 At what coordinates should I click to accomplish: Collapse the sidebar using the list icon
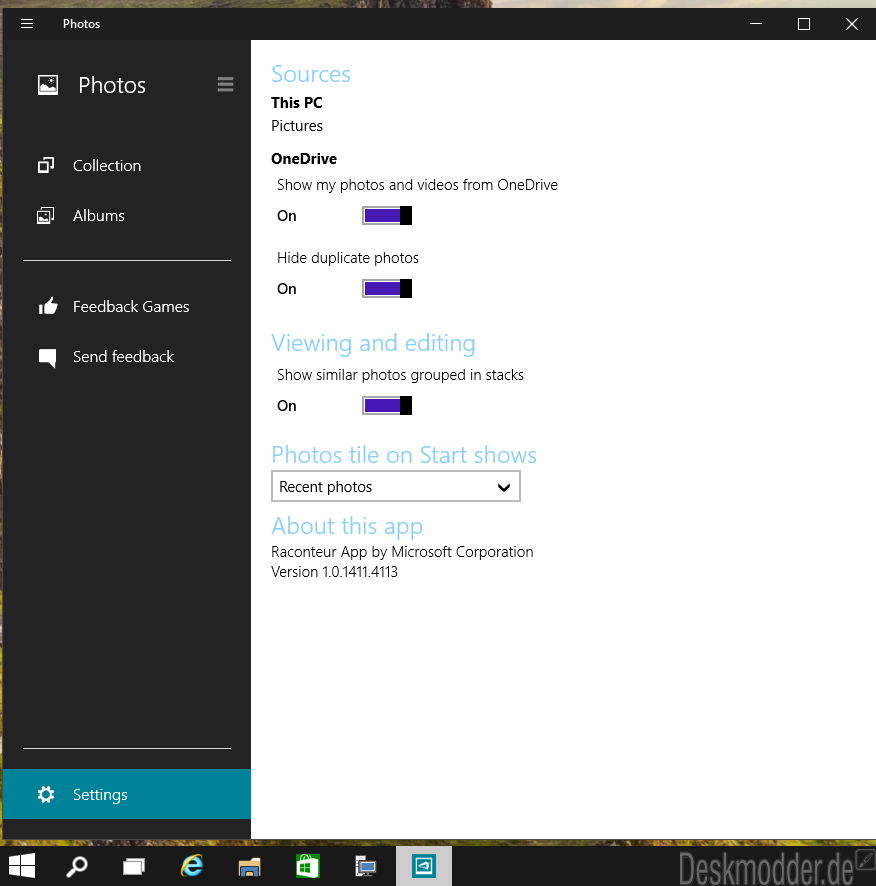225,84
